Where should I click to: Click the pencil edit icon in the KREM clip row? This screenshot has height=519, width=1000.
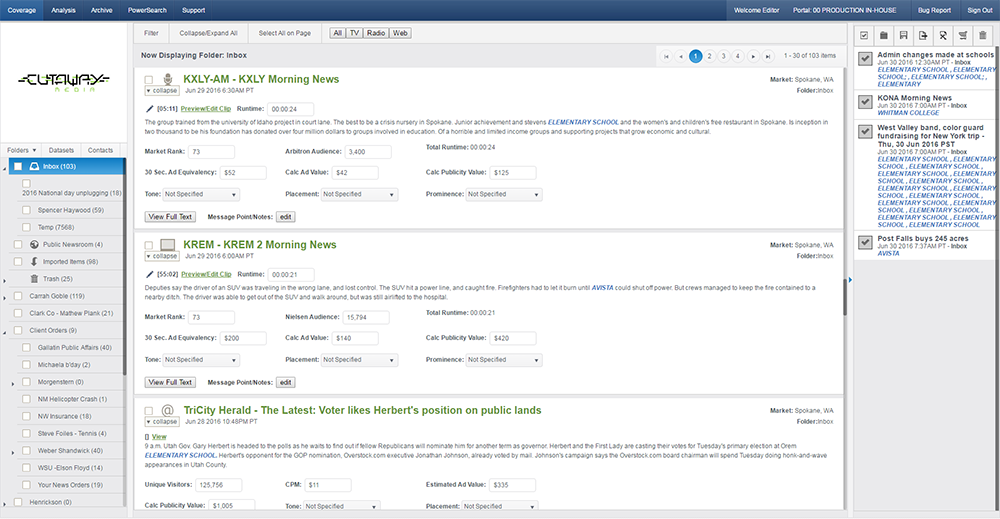click(x=150, y=275)
